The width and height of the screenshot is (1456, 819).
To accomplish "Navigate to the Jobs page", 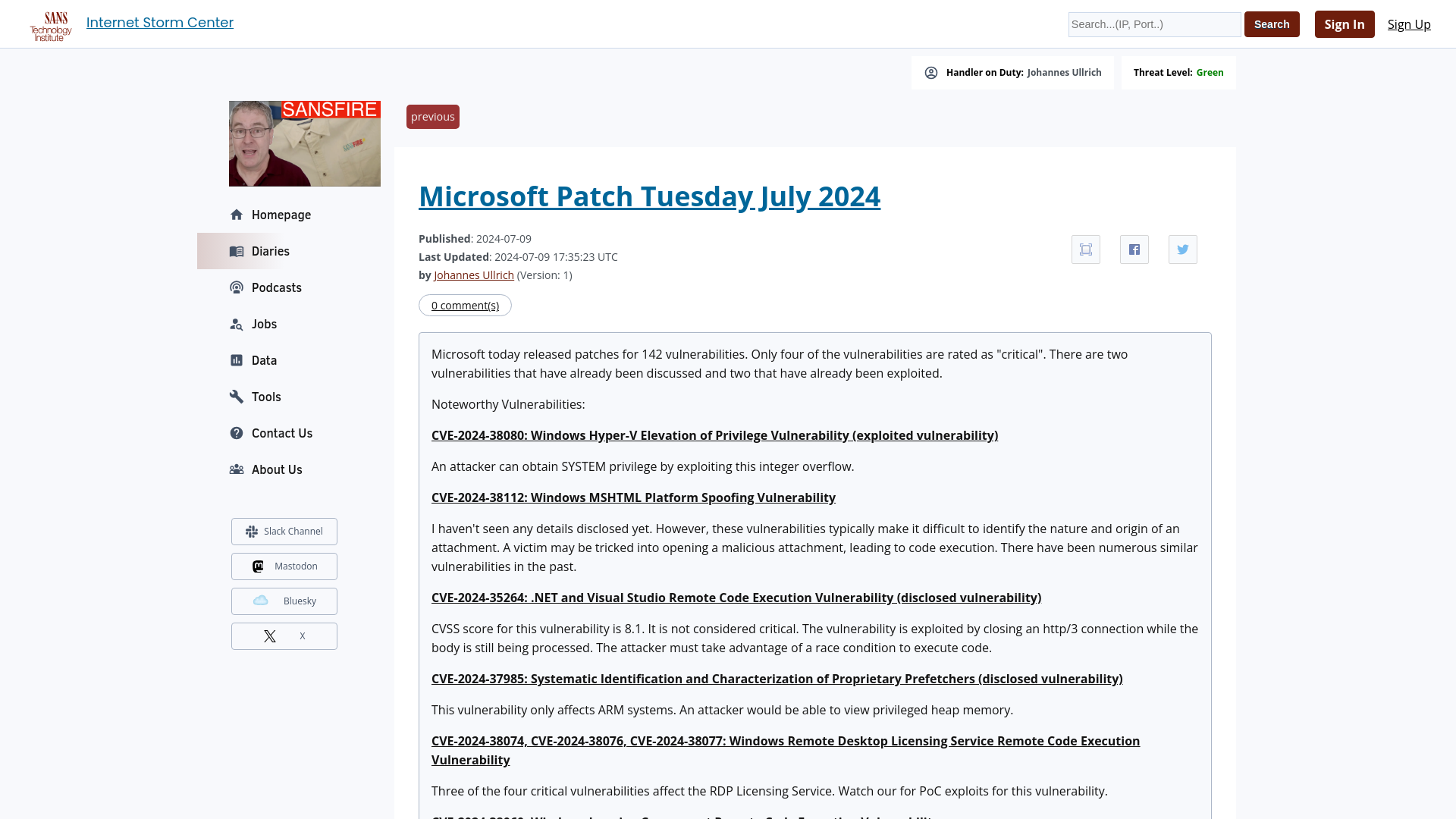I will click(264, 324).
